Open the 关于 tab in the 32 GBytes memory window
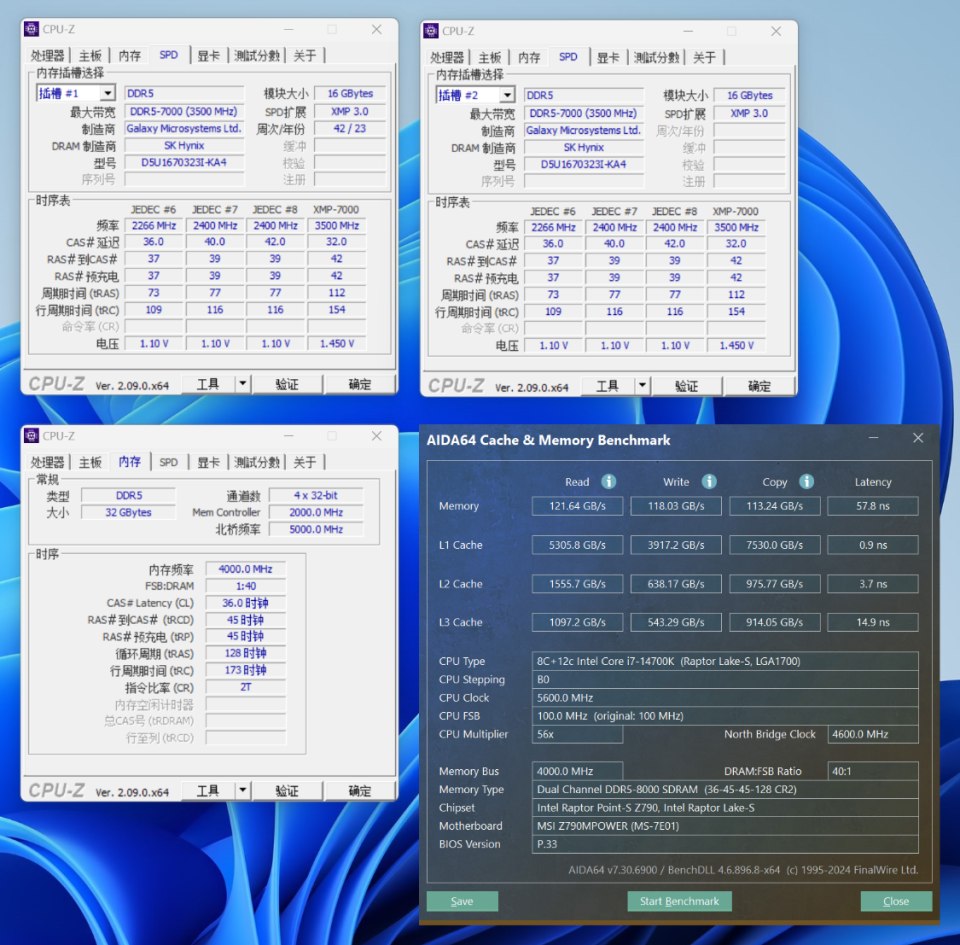 [x=305, y=462]
